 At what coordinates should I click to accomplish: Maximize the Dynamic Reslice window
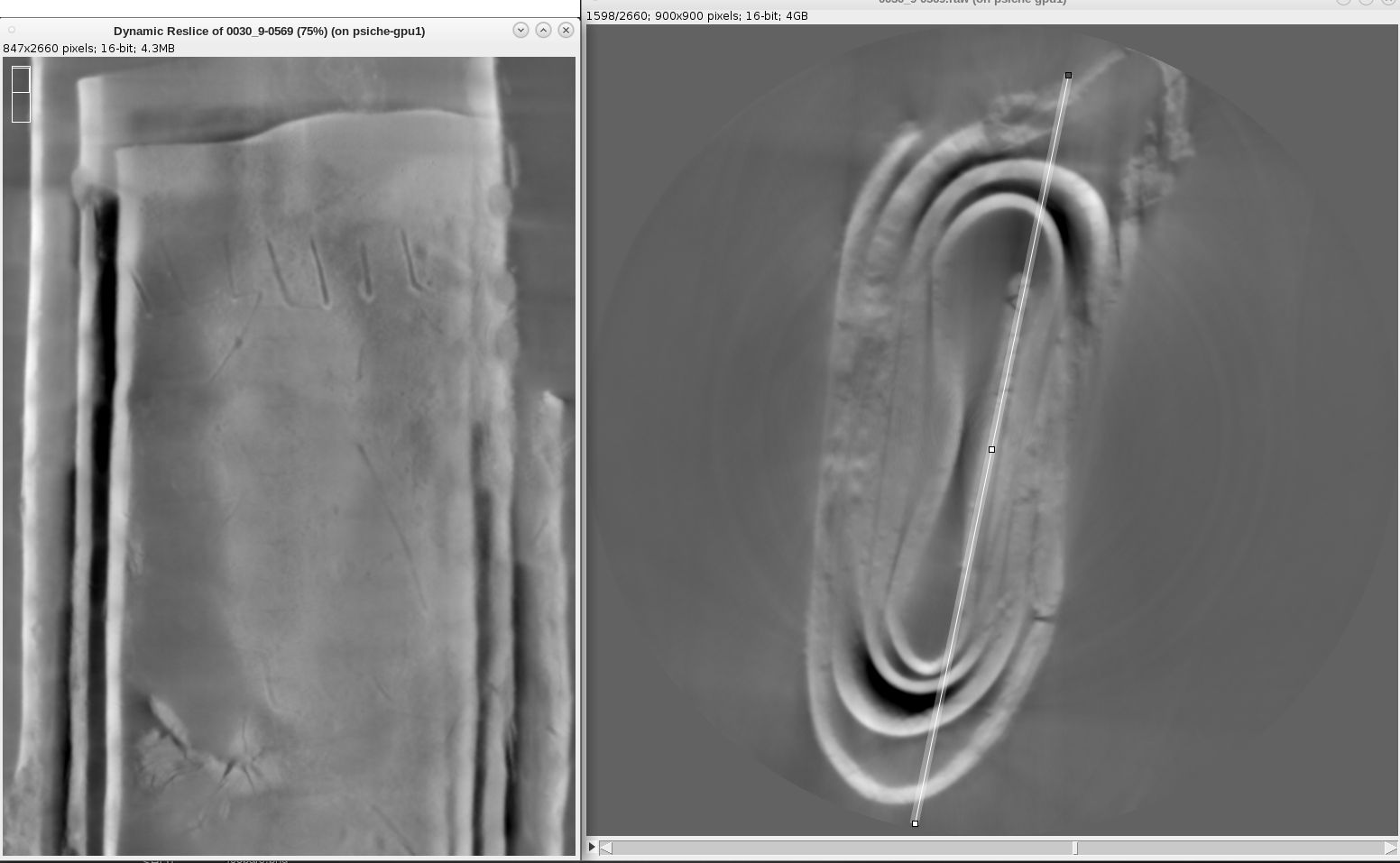point(543,30)
